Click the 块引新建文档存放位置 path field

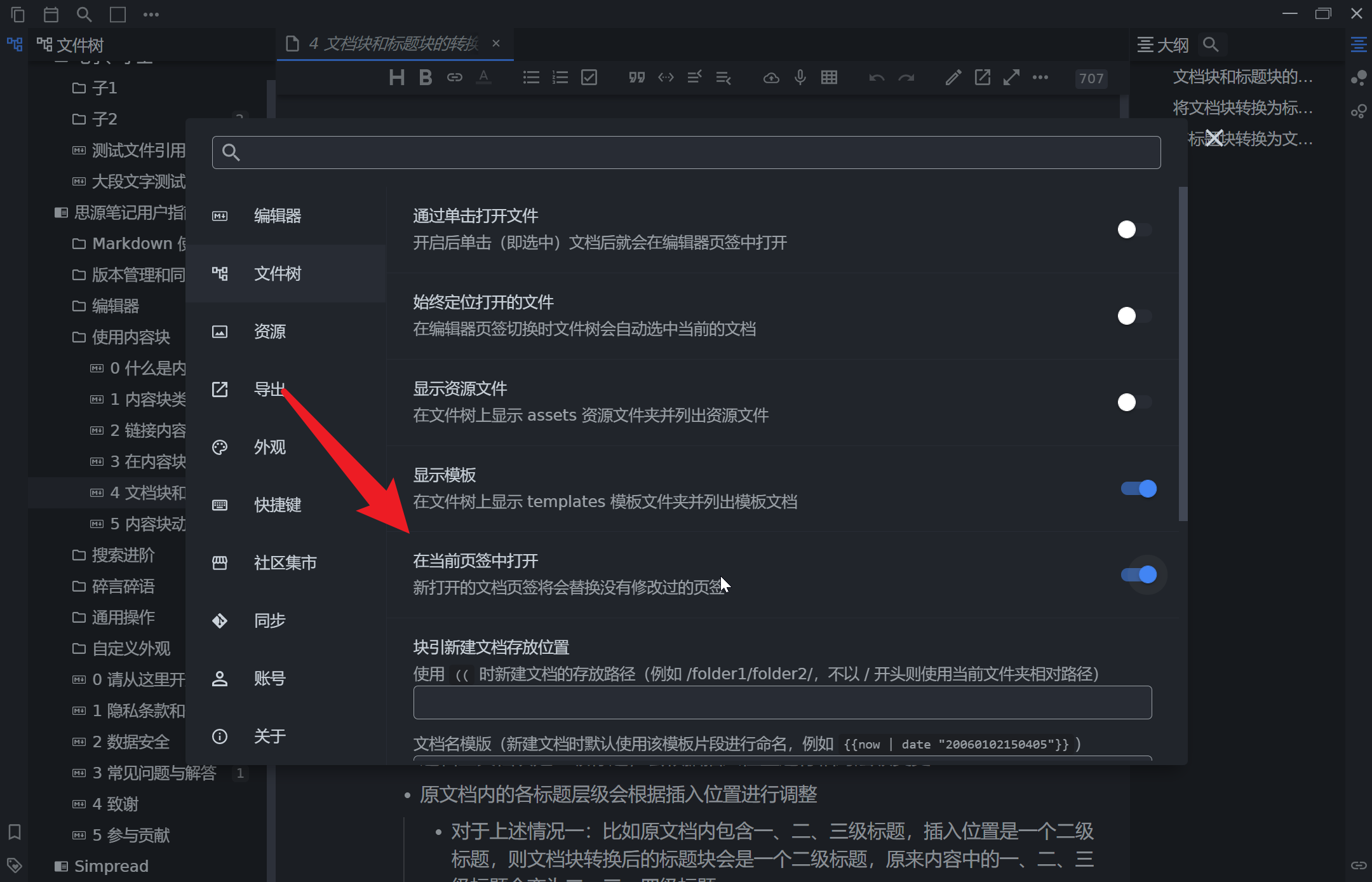coord(782,702)
